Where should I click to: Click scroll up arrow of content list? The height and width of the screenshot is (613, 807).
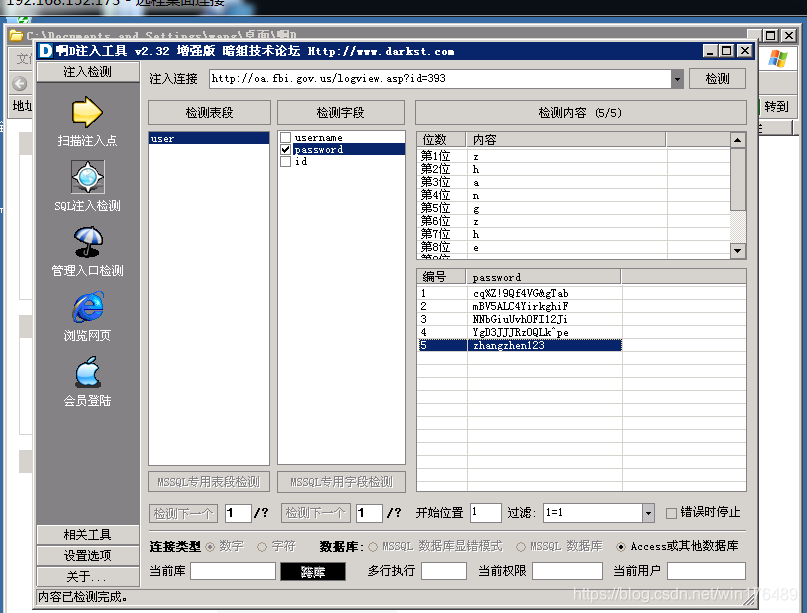pos(738,140)
